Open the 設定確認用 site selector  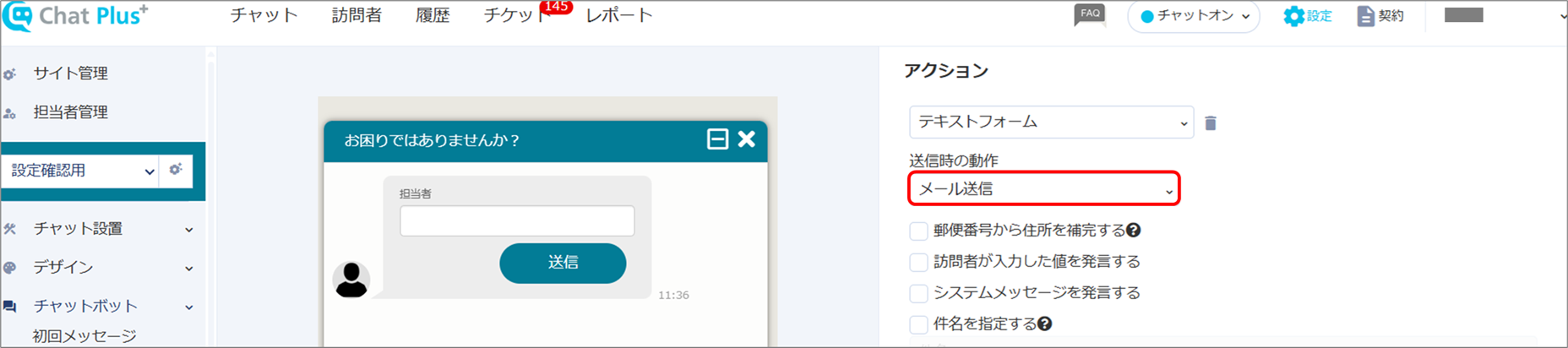click(x=80, y=171)
